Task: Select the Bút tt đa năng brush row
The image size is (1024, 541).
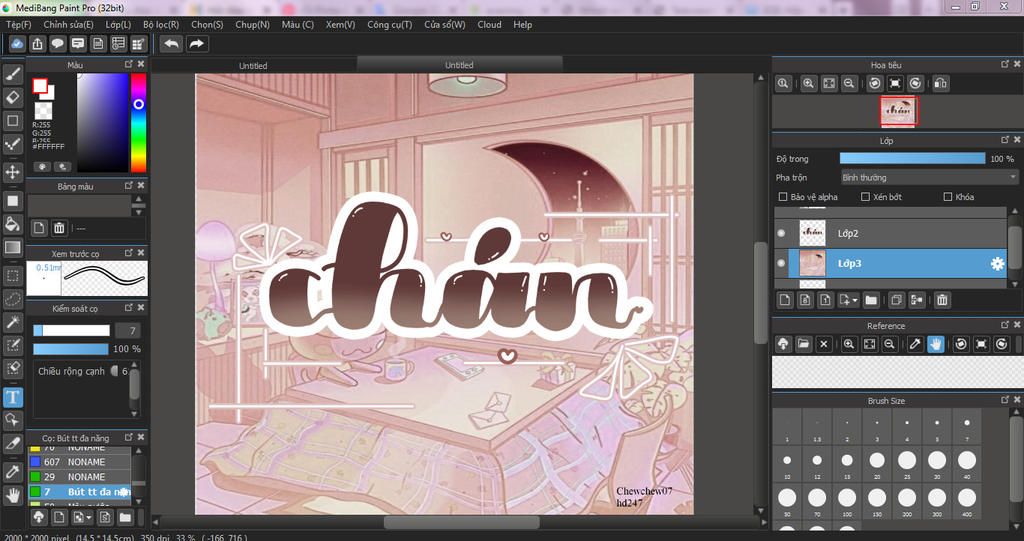Action: click(x=79, y=491)
